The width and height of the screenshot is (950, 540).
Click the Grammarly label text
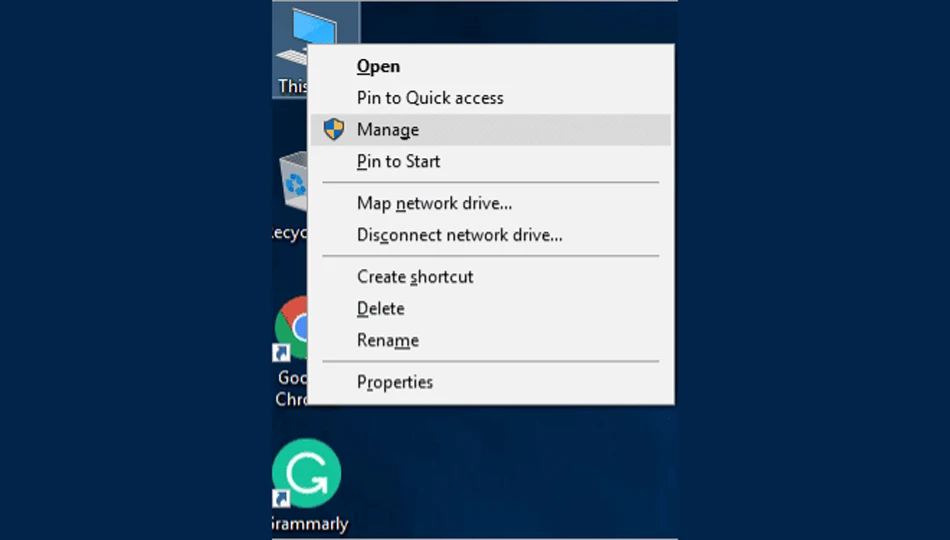310,524
